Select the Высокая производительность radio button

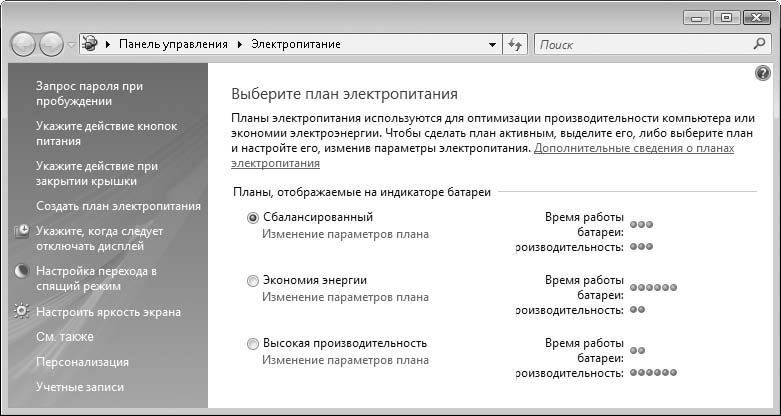point(253,344)
